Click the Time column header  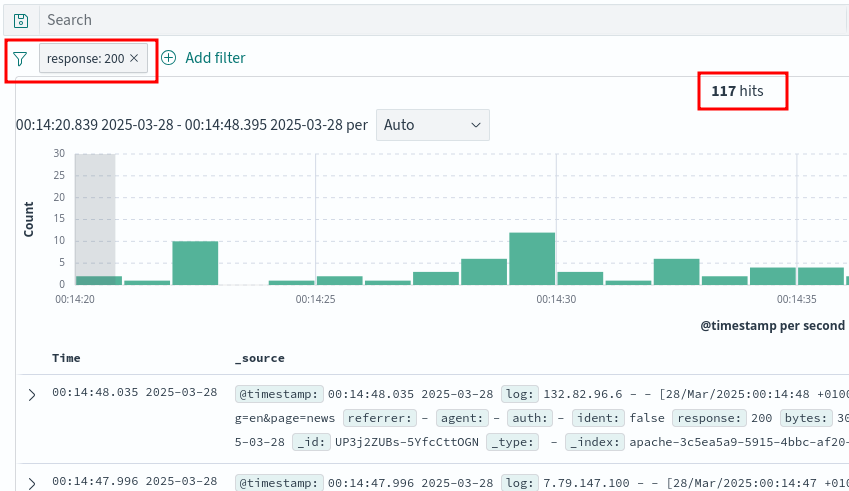(66, 358)
